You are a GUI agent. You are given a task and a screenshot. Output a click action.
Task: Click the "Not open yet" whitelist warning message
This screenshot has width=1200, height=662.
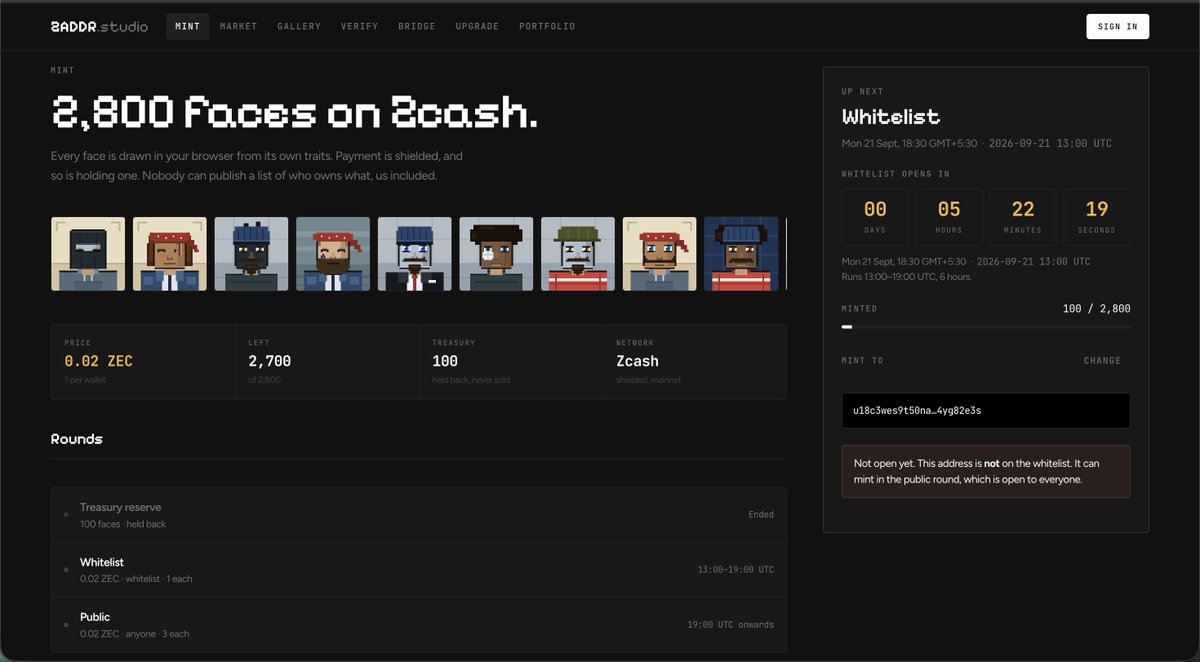(986, 471)
